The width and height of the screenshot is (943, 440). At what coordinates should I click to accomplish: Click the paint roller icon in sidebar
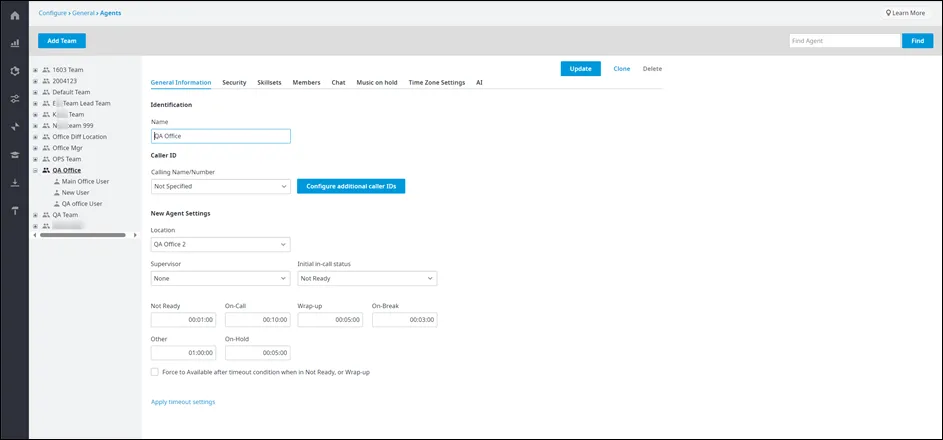15,210
